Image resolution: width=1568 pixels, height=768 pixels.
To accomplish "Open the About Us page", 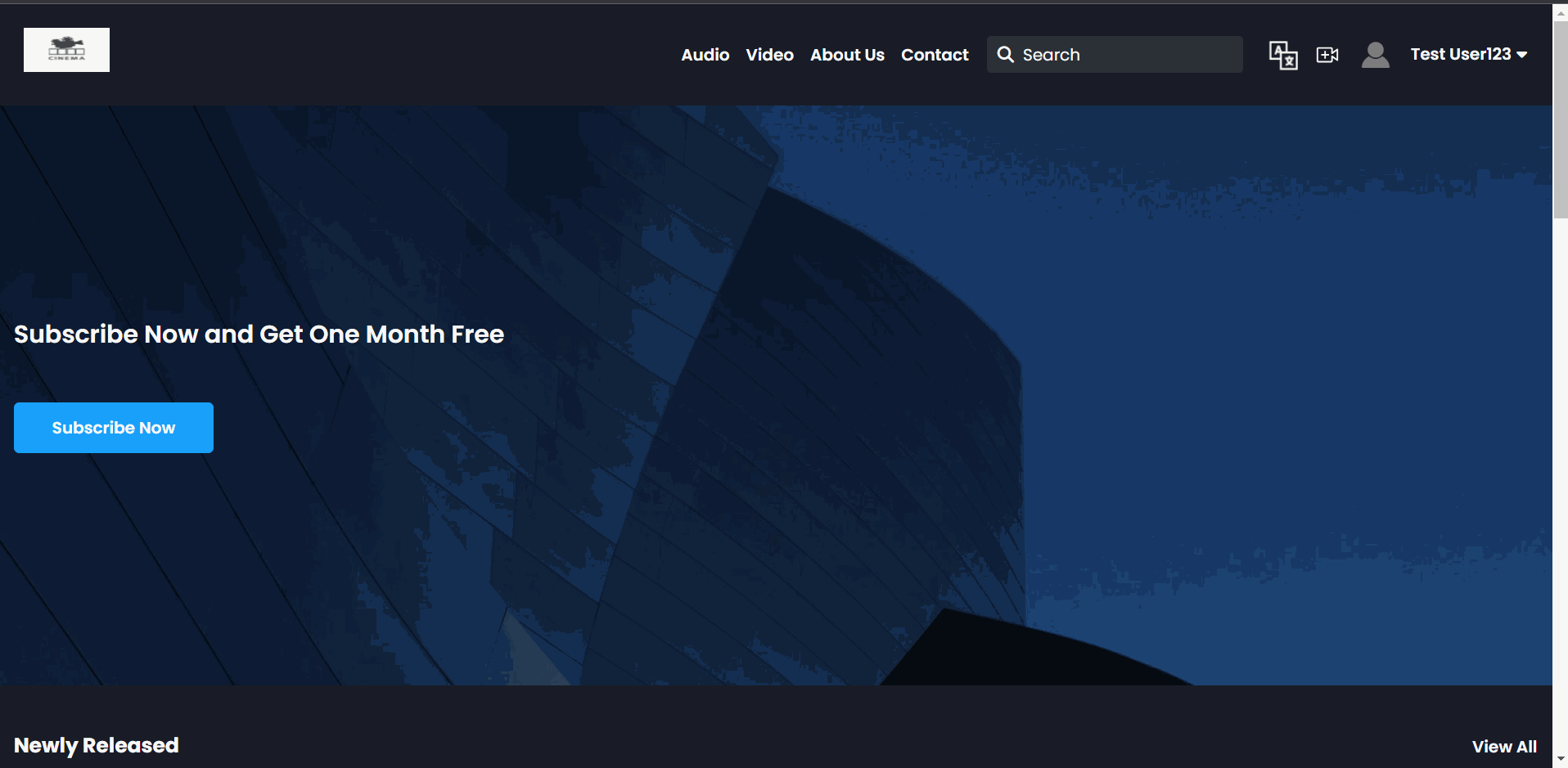I will pos(847,55).
